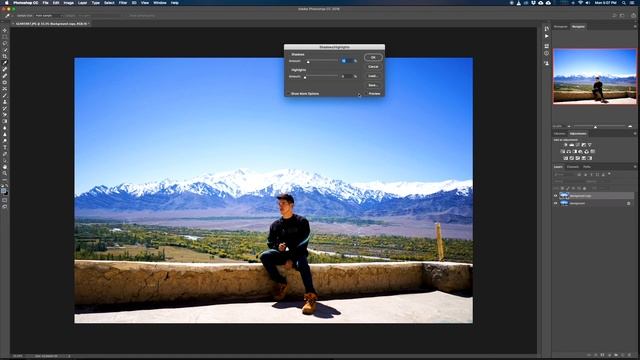Click OK in Shadows/Highlights dialog
This screenshot has height=360, width=640.
[x=373, y=58]
